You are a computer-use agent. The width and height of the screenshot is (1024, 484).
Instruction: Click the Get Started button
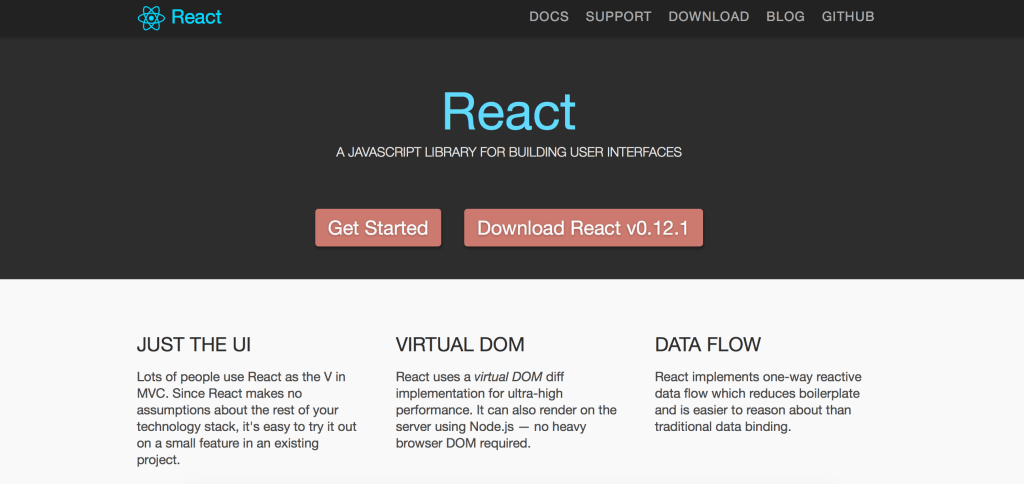[378, 228]
